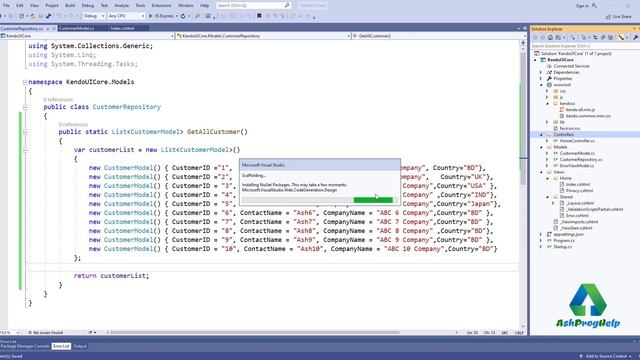Run the project with IIS Express
640x360 pixels.
click(162, 16)
